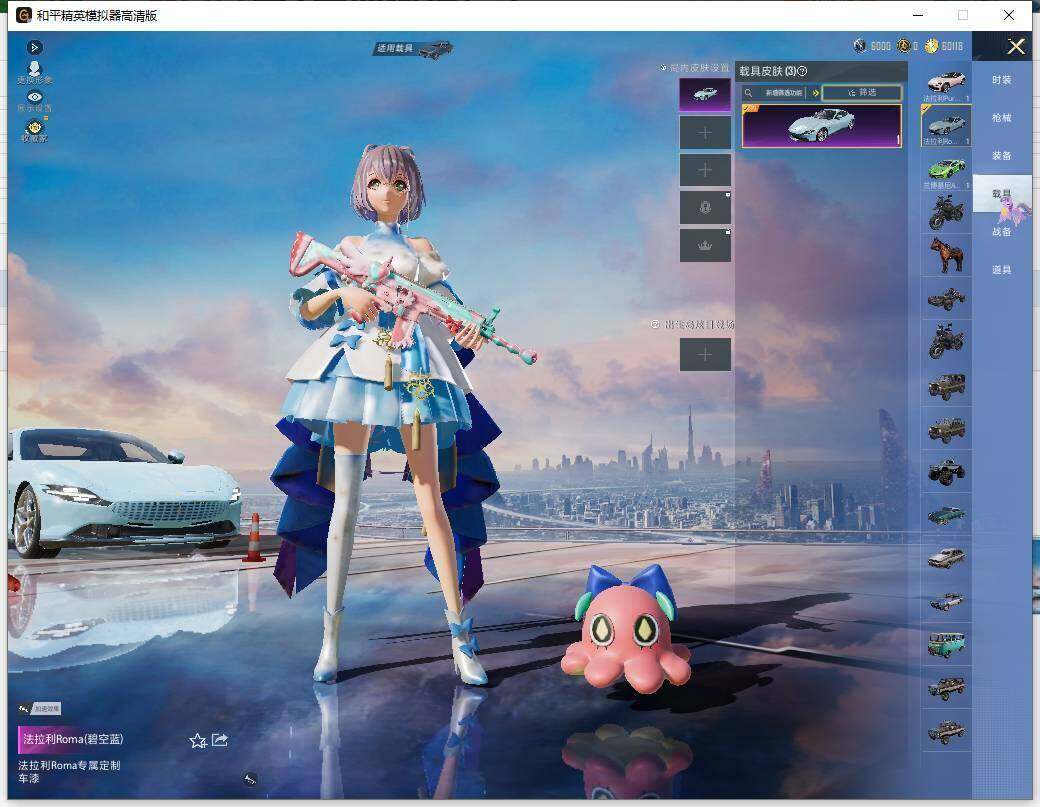This screenshot has width=1040, height=807.
Task: Open the 筛选 filter button
Action: [x=862, y=93]
